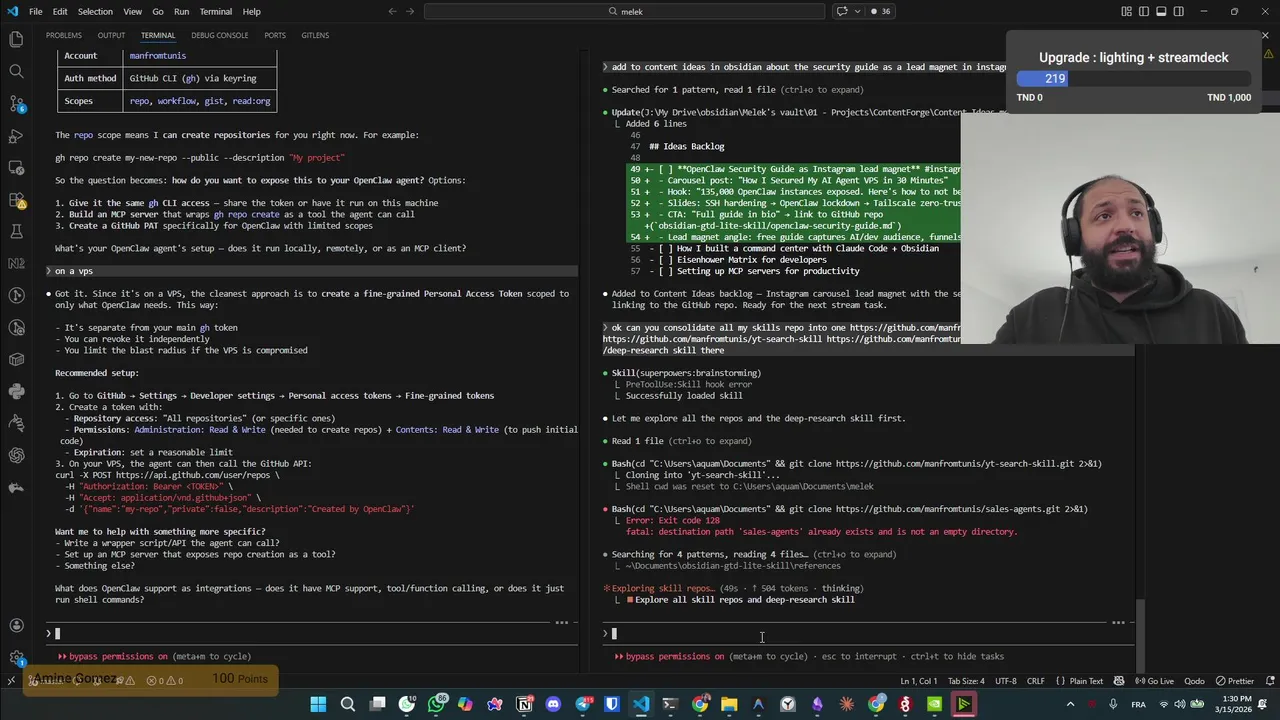Click the FRA language indicator in tray
This screenshot has width=1280, height=720.
click(x=1138, y=705)
